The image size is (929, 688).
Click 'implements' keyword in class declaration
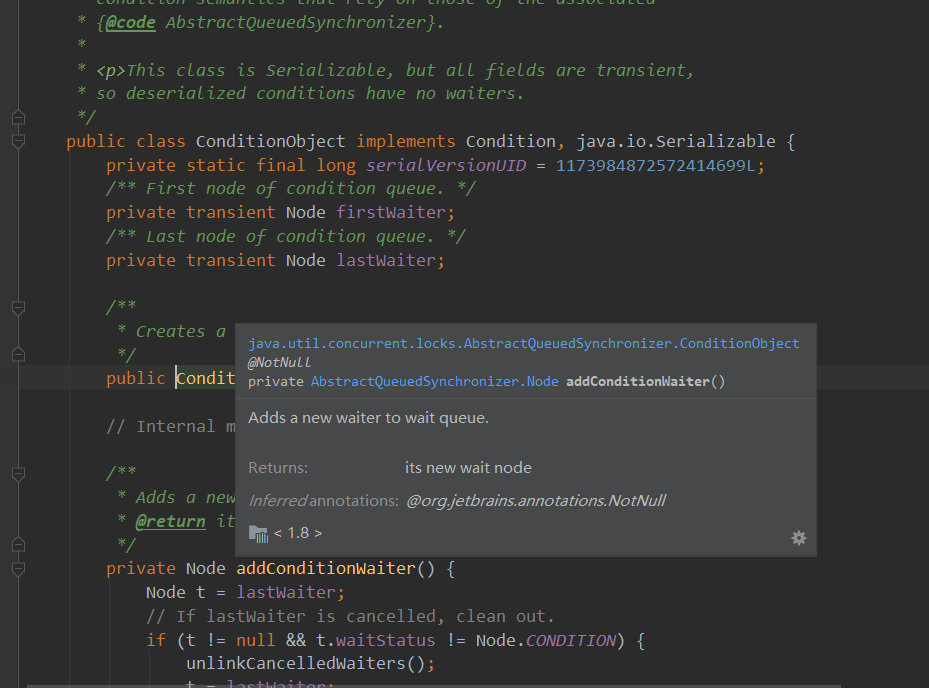pyautogui.click(x=406, y=142)
